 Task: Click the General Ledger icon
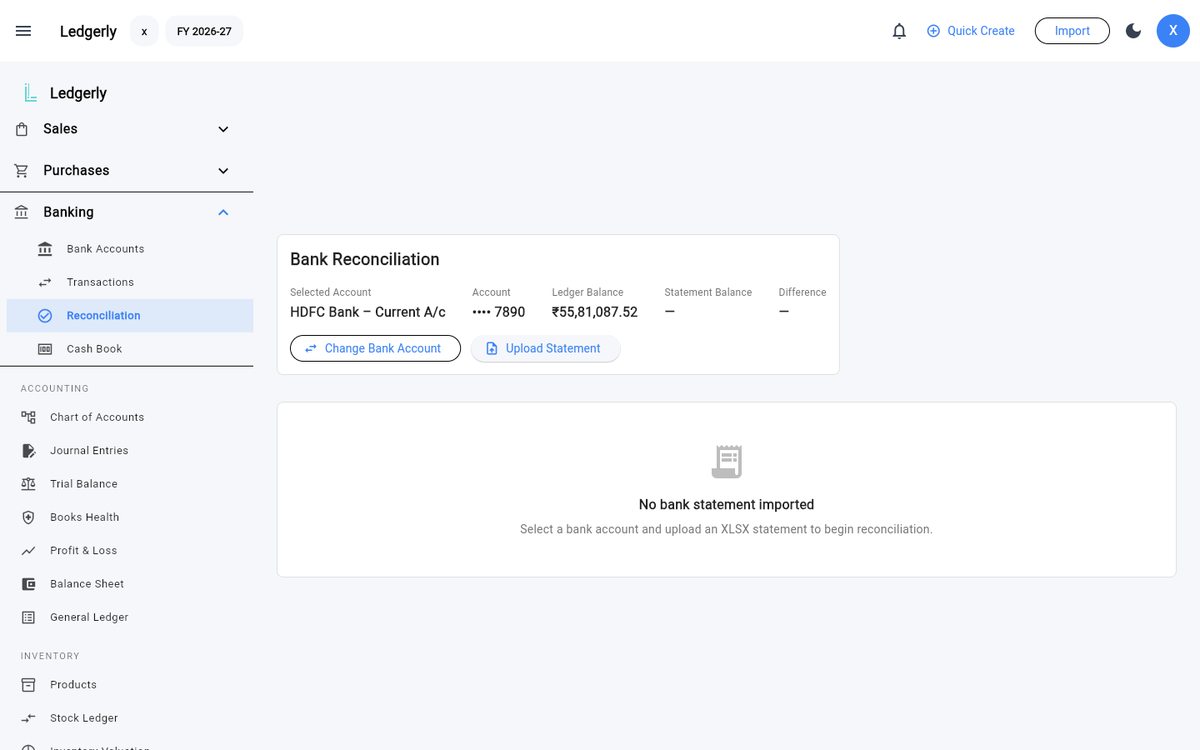29,618
